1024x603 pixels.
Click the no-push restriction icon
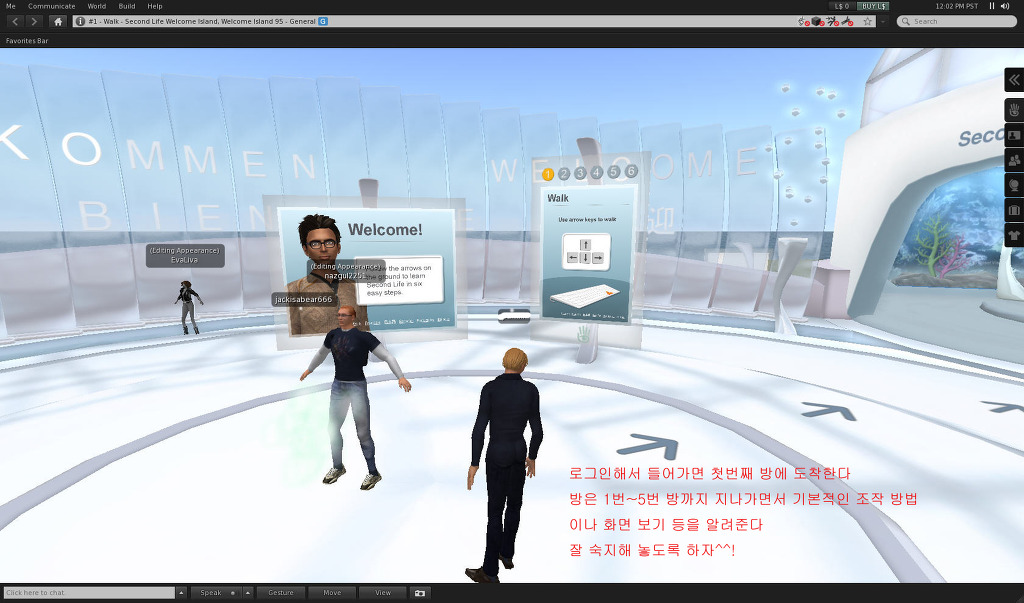pyautogui.click(x=847, y=22)
